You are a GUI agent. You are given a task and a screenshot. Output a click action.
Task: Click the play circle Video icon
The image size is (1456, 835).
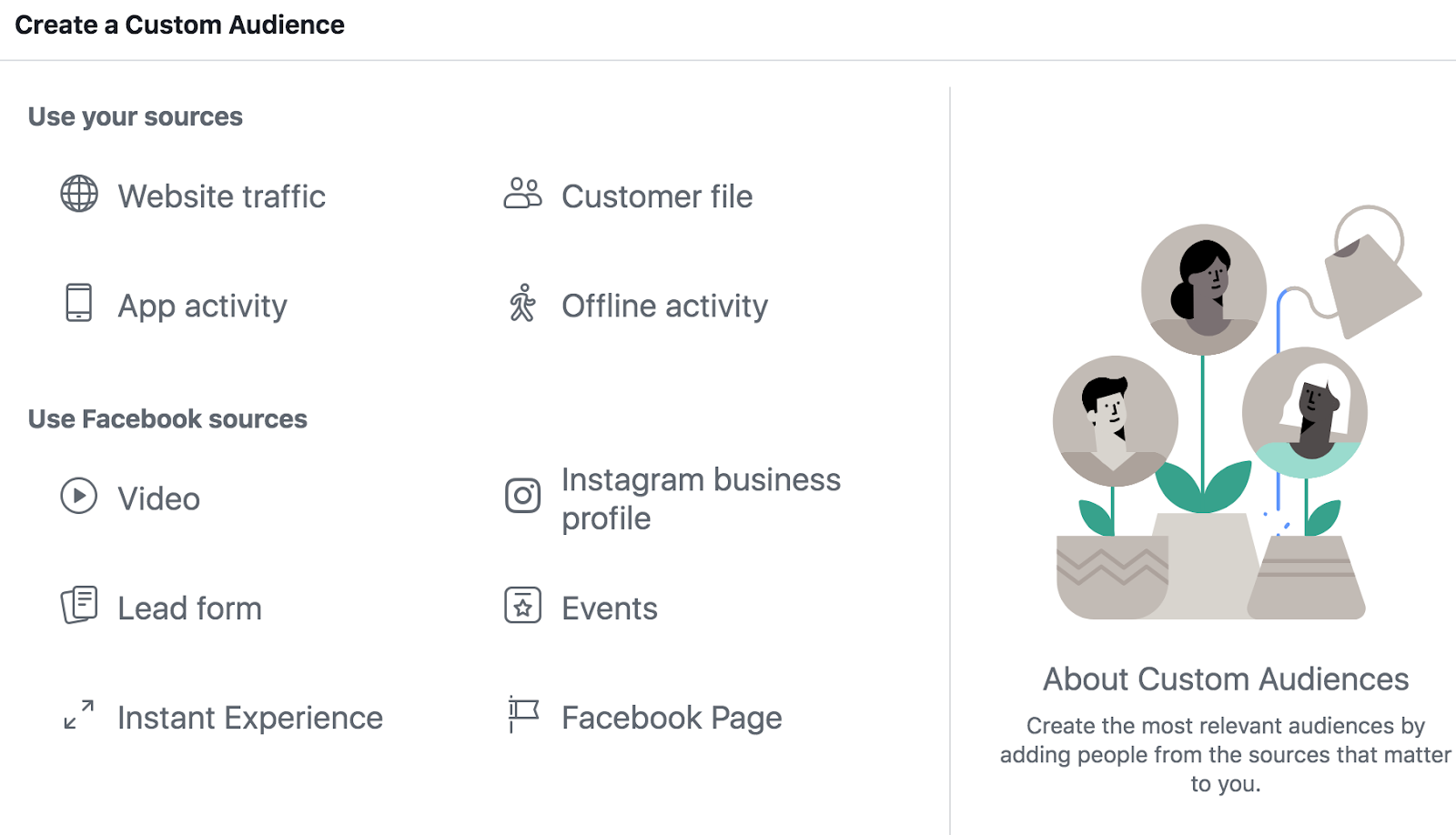[79, 497]
